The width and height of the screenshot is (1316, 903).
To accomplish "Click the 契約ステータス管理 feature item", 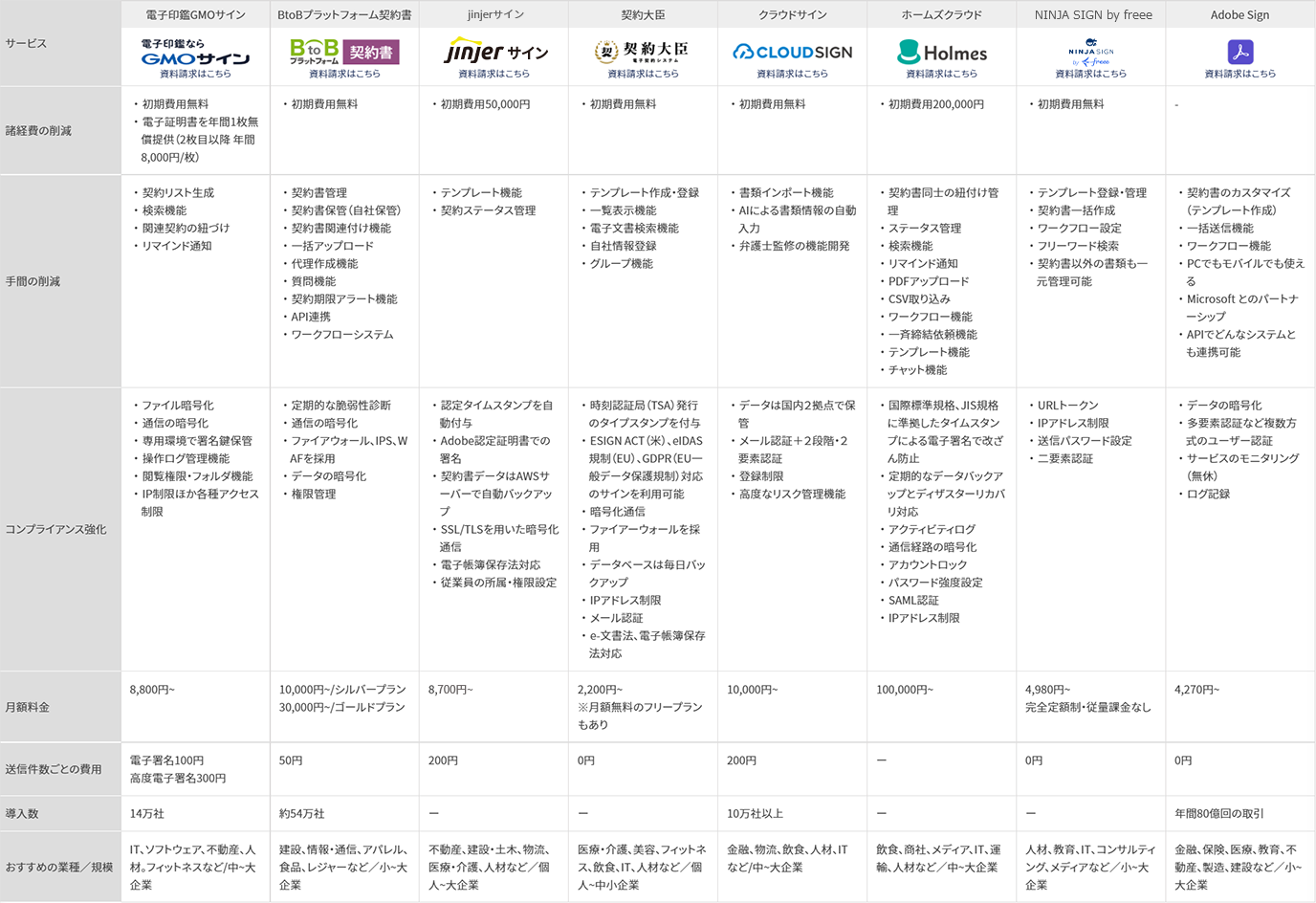I will point(488,210).
